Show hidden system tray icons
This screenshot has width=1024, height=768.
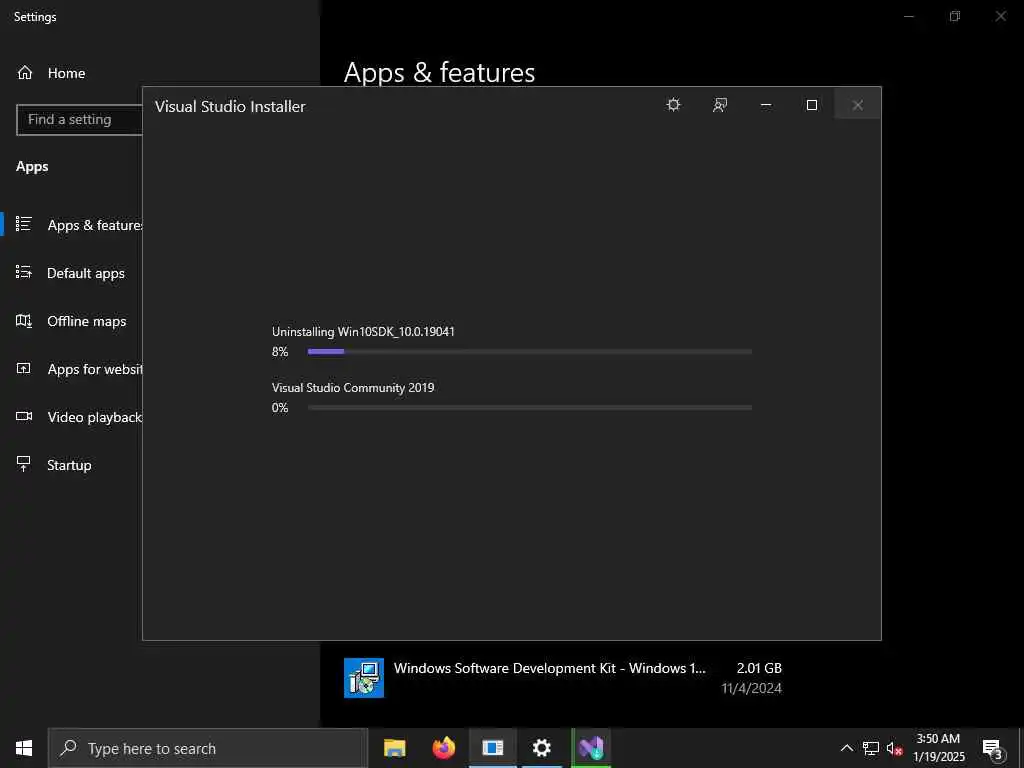click(x=846, y=748)
